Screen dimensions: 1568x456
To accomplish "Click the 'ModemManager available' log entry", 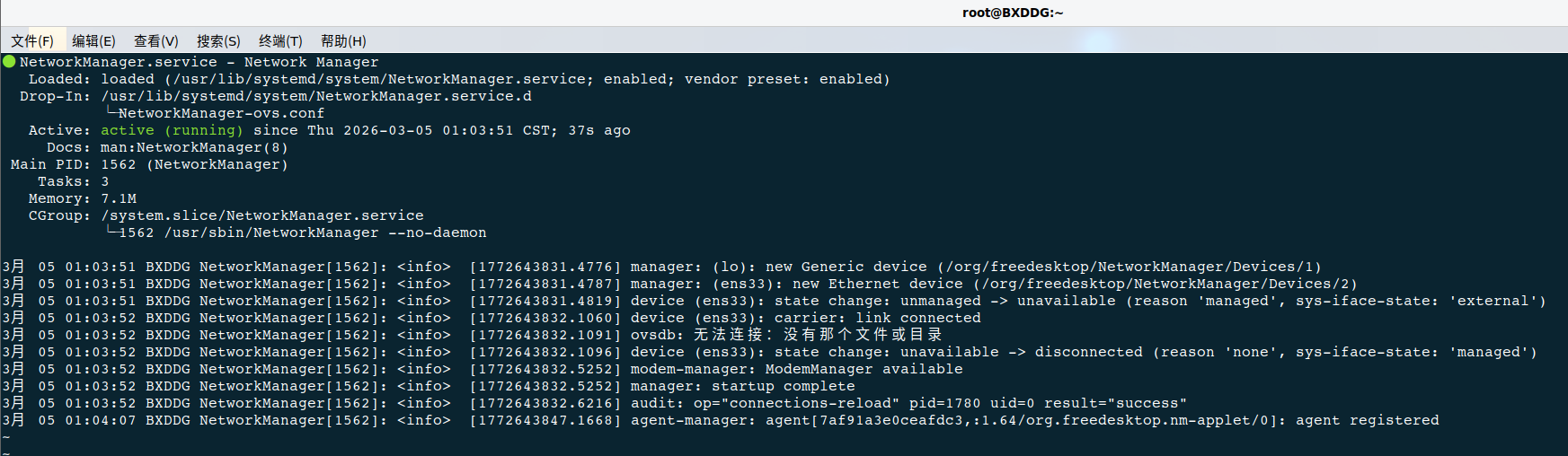I will pos(864,369).
